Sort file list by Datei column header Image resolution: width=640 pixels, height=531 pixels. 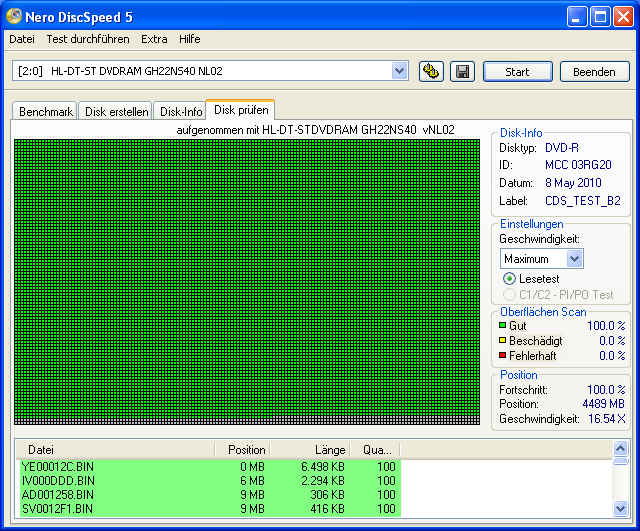click(116, 450)
